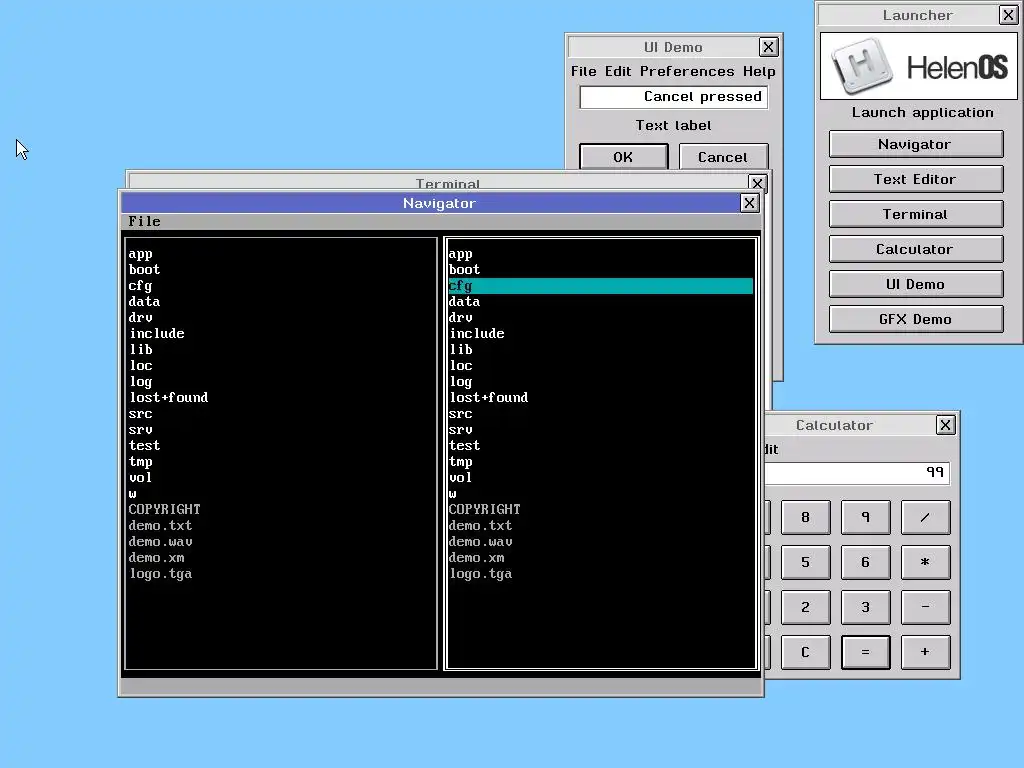Launch Calculator from the Launcher
Screen dimensions: 1024x768
[x=916, y=249]
